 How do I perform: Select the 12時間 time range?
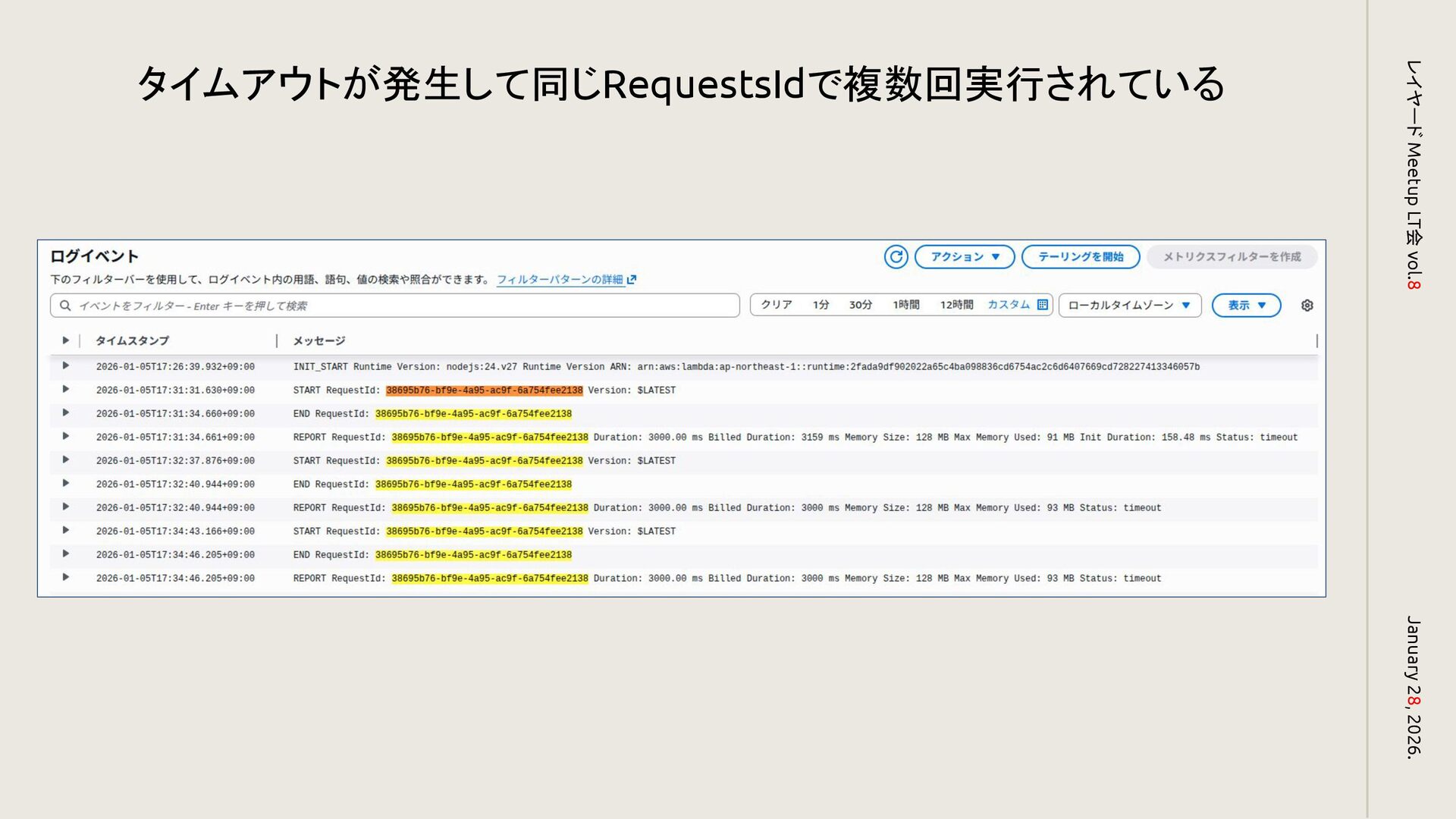[x=956, y=305]
